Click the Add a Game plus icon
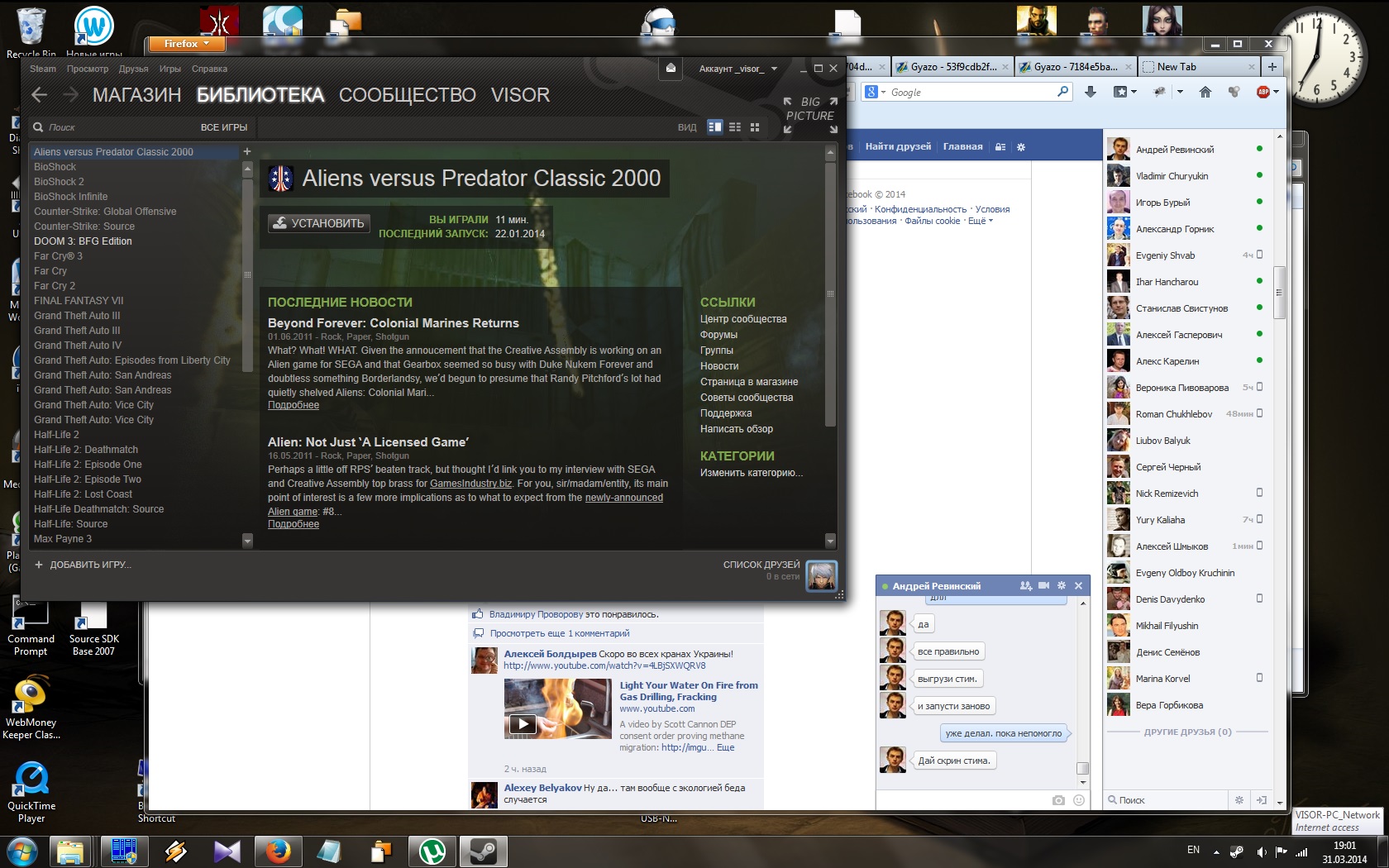This screenshot has height=868, width=1389. point(39,565)
